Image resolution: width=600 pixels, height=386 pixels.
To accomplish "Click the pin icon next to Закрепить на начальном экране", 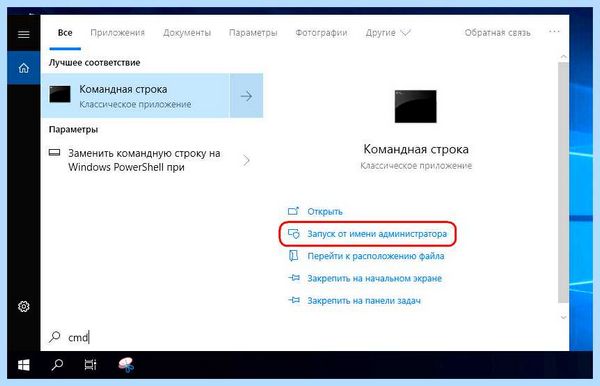I will coord(293,278).
